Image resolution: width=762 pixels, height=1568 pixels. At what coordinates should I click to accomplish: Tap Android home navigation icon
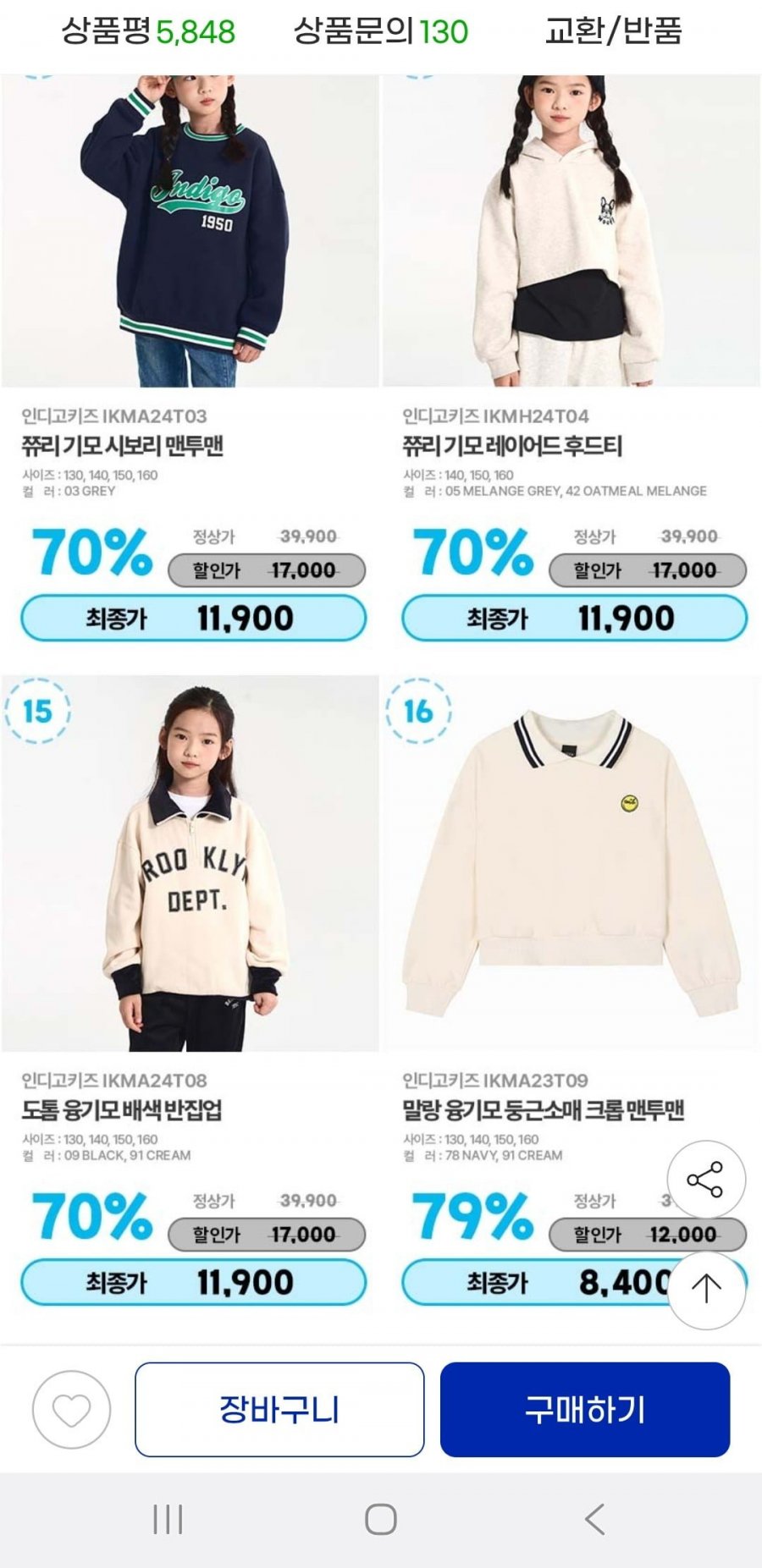pos(381,1519)
